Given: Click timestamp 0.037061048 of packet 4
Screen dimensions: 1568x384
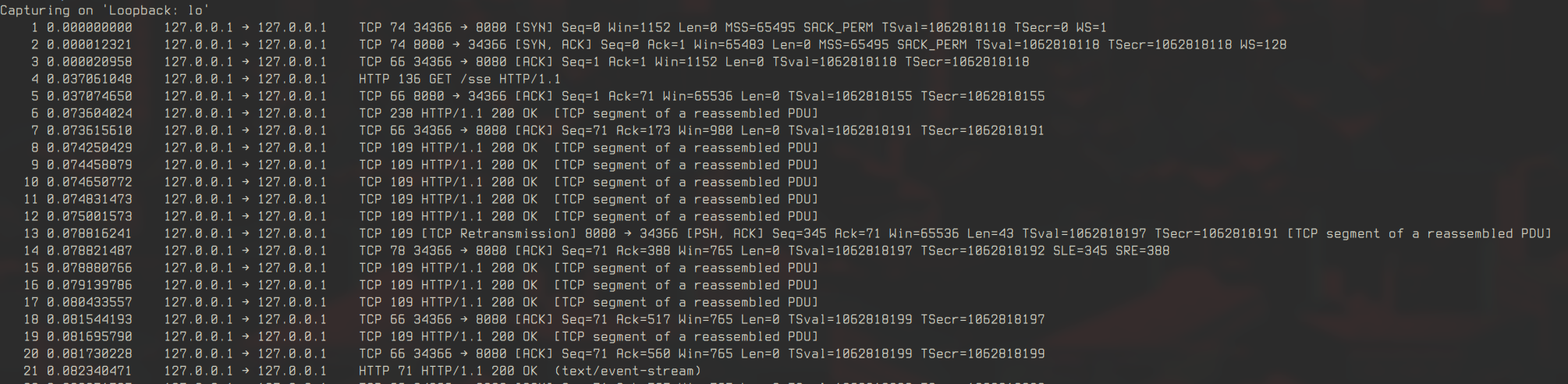Looking at the screenshot, I should tap(89, 79).
